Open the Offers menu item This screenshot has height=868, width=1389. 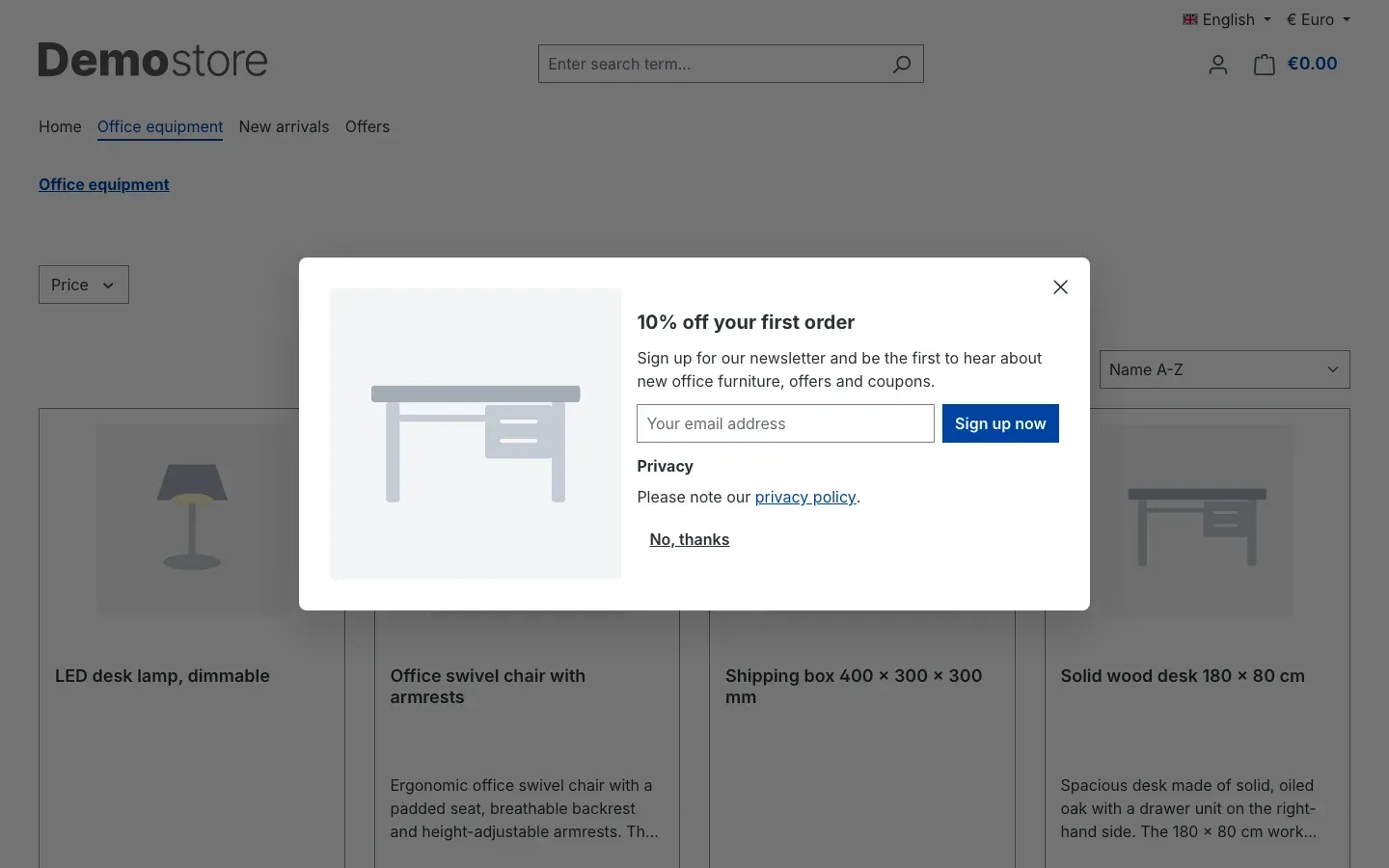(x=368, y=127)
